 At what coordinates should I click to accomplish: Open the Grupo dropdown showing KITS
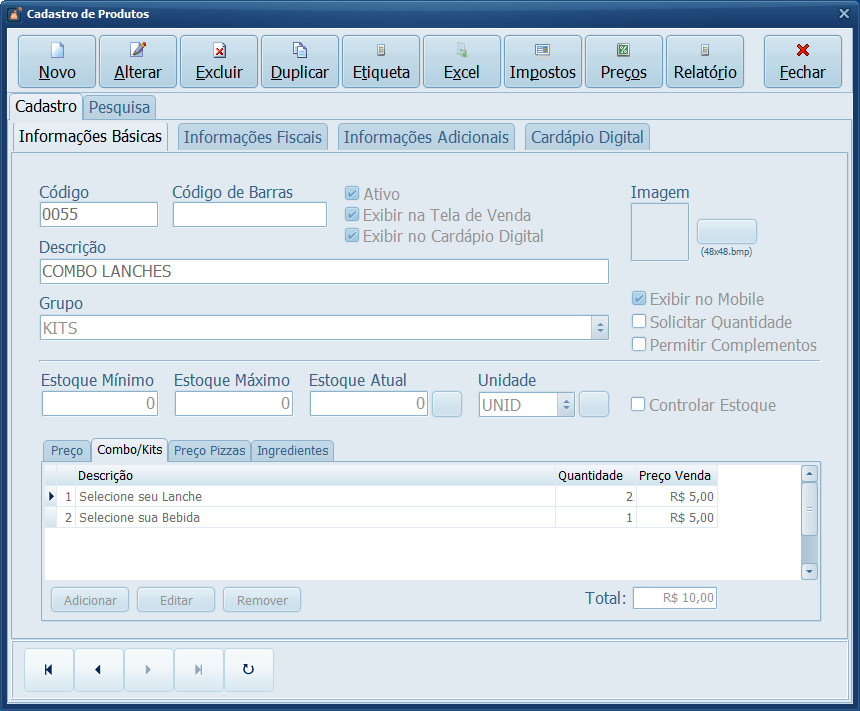pos(600,328)
